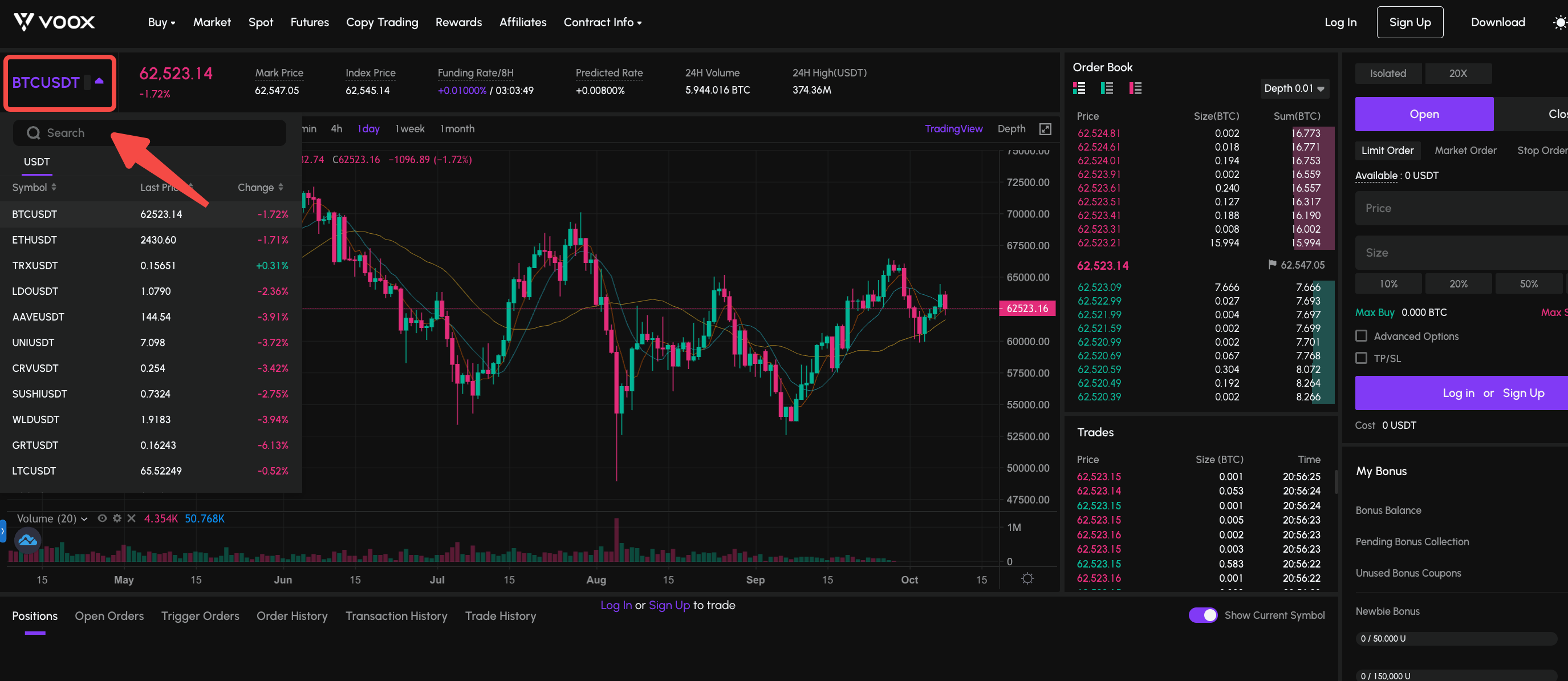The image size is (1568, 681).
Task: Show both bids and asks order book view
Action: (1079, 88)
